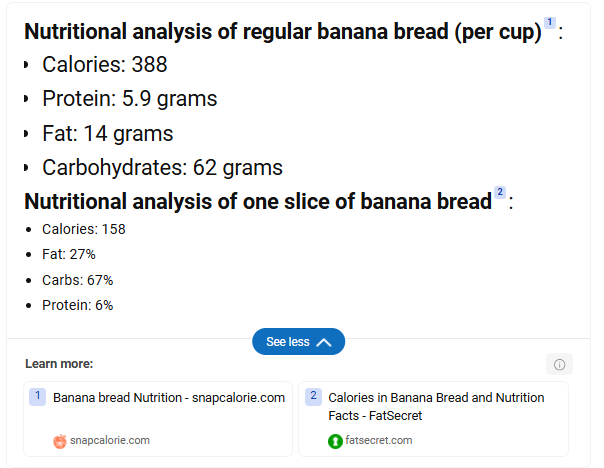Screen dimensions: 604x468
Task: Click the snapcalorie.com domain text
Action: click(x=110, y=440)
